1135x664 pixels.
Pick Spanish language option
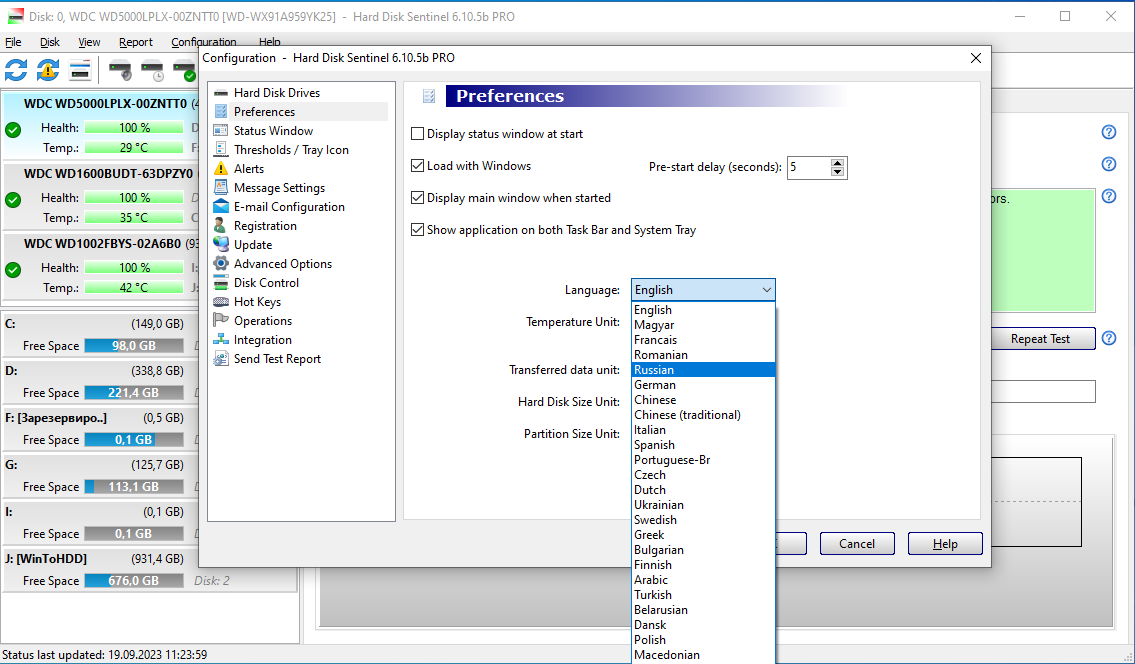click(703, 445)
